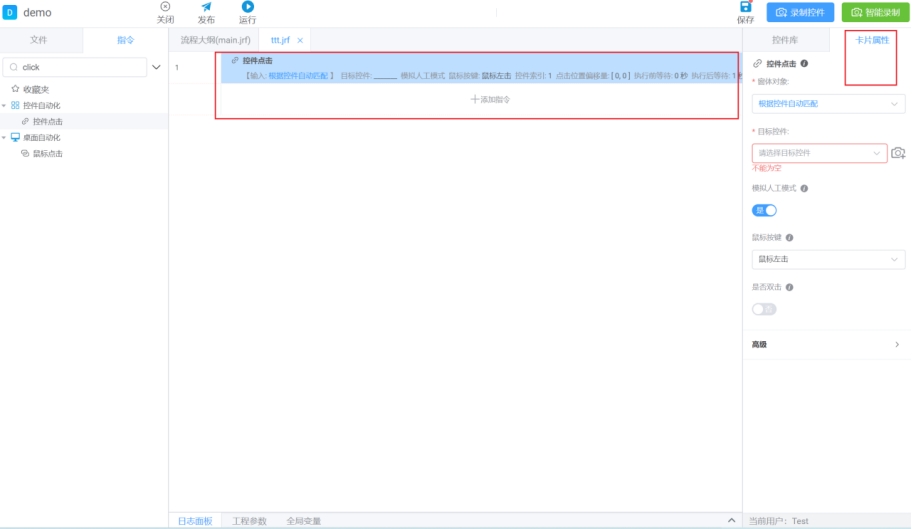Viewport: 912px width, 529px height.
Task: Click the 发布 publish paper-plane icon
Action: [x=206, y=8]
